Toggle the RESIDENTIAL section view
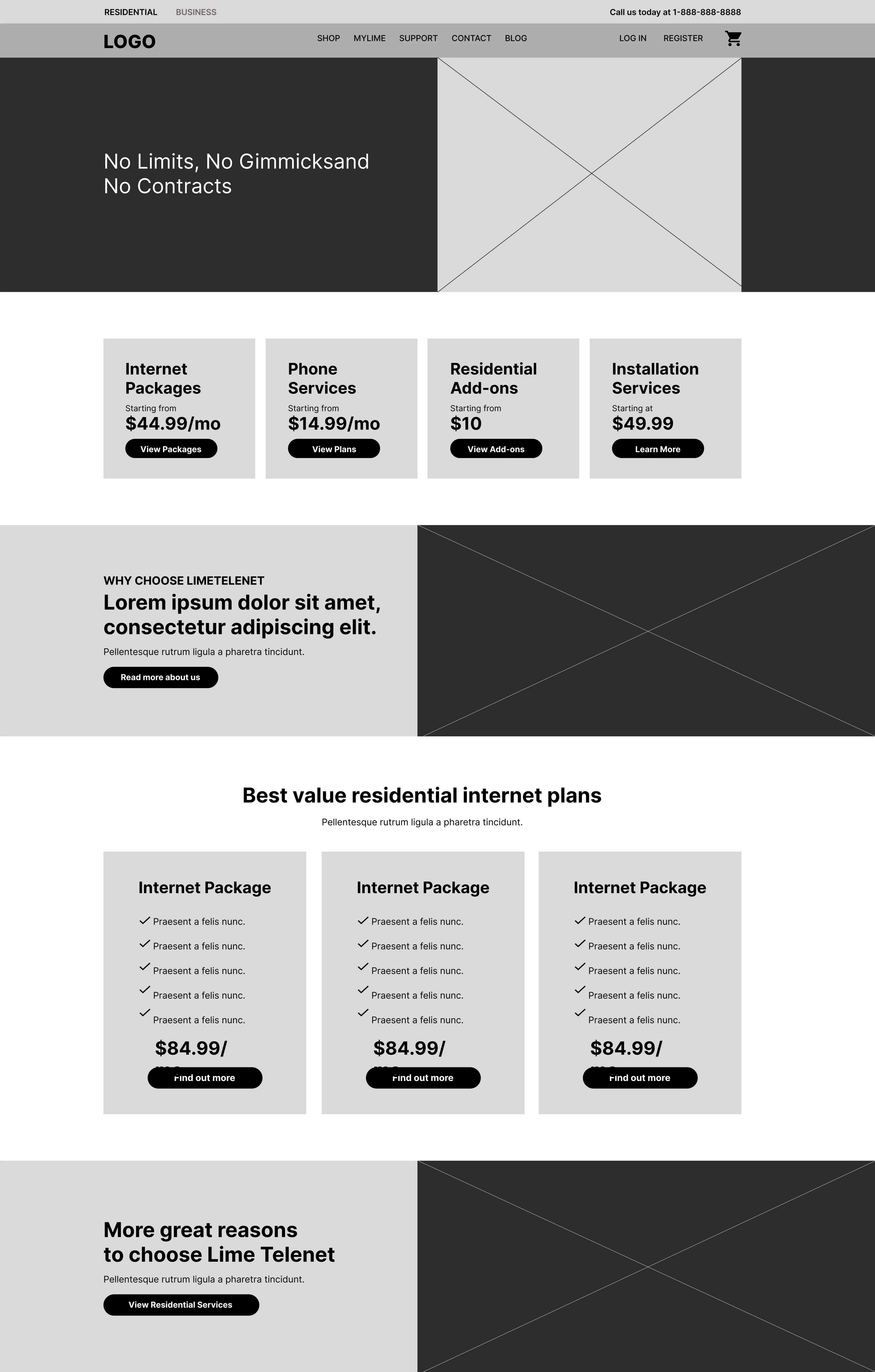Image resolution: width=875 pixels, height=1372 pixels. click(x=131, y=11)
